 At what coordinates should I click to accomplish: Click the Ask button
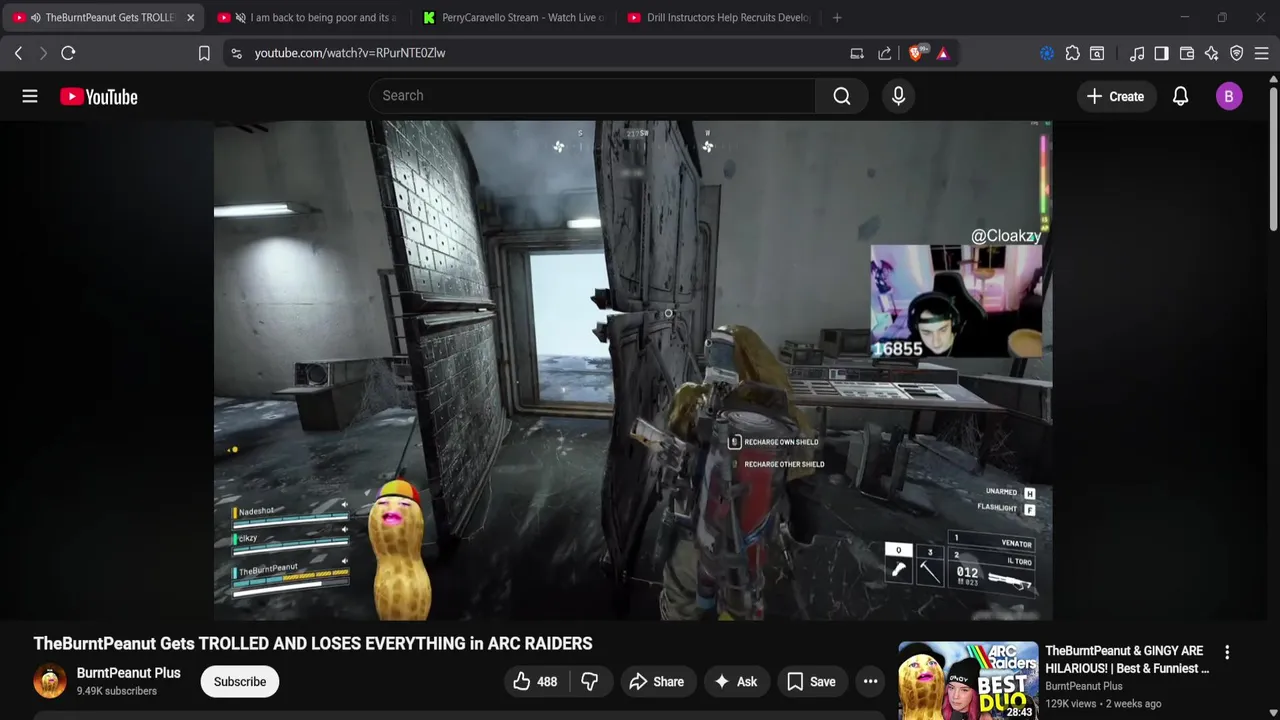(x=736, y=682)
